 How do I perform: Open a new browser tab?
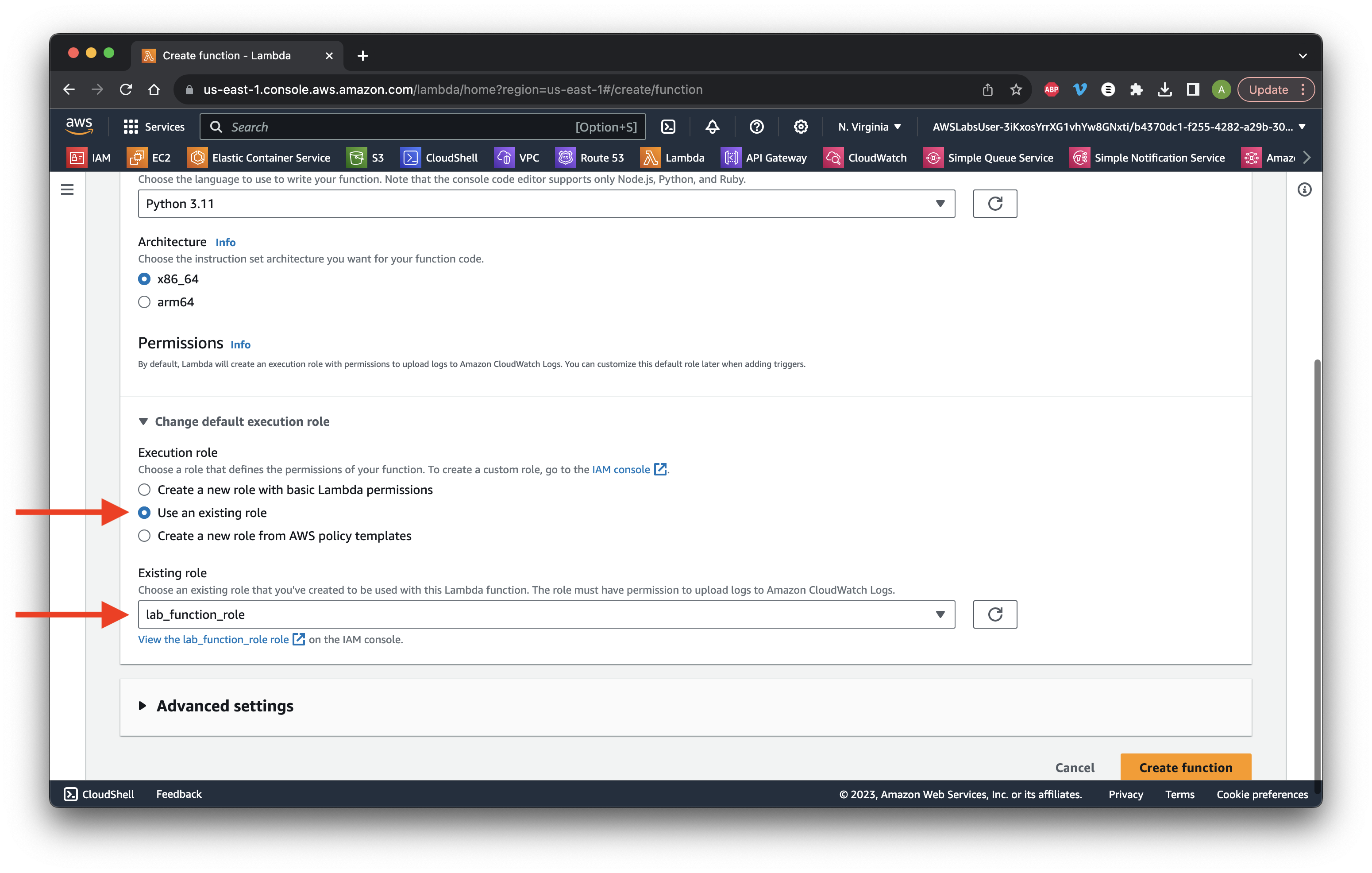pyautogui.click(x=362, y=55)
